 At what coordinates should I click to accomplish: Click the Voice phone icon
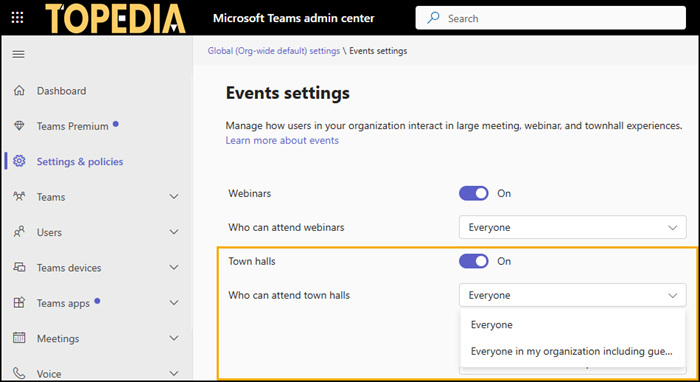(x=19, y=373)
